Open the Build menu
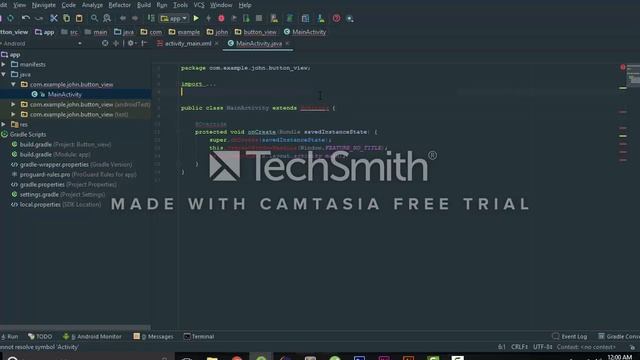 (144, 5)
